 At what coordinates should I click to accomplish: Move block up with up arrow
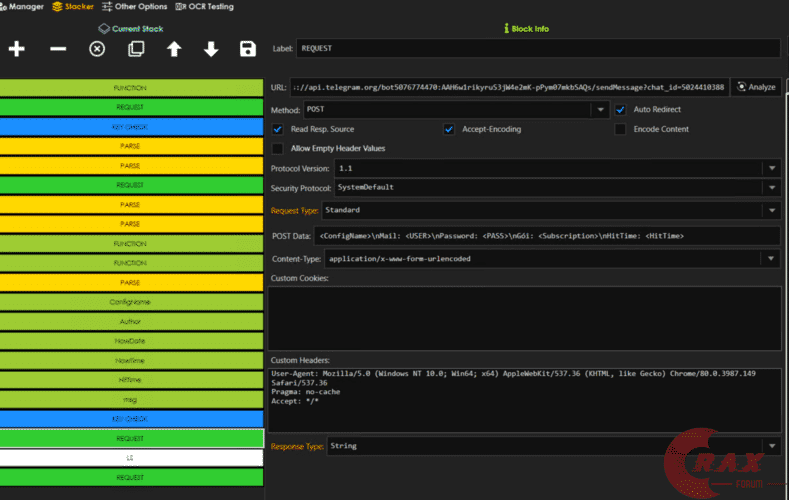(174, 49)
